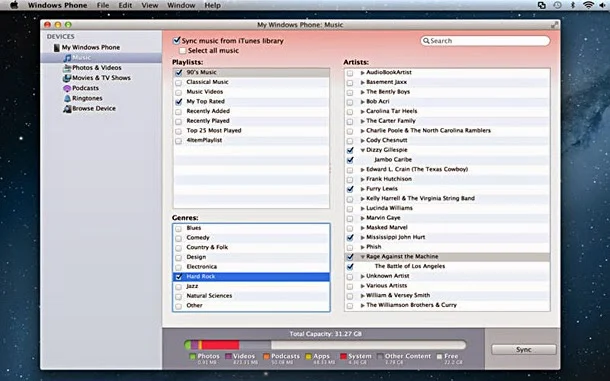
Task: Expand Mississippi John Hurt artist
Action: (x=363, y=237)
